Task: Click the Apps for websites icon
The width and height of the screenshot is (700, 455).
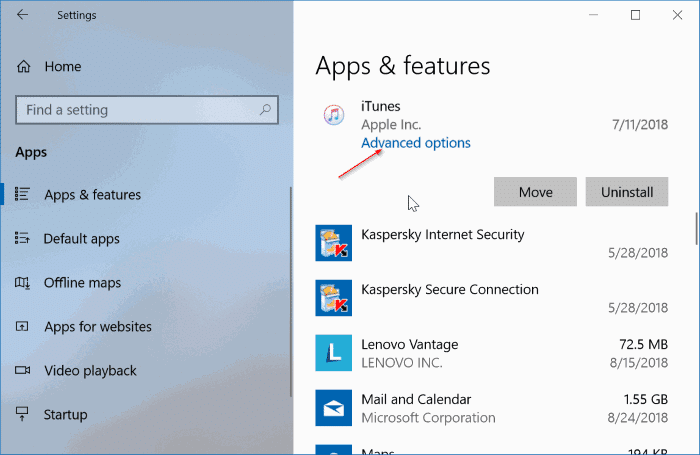Action: click(22, 326)
